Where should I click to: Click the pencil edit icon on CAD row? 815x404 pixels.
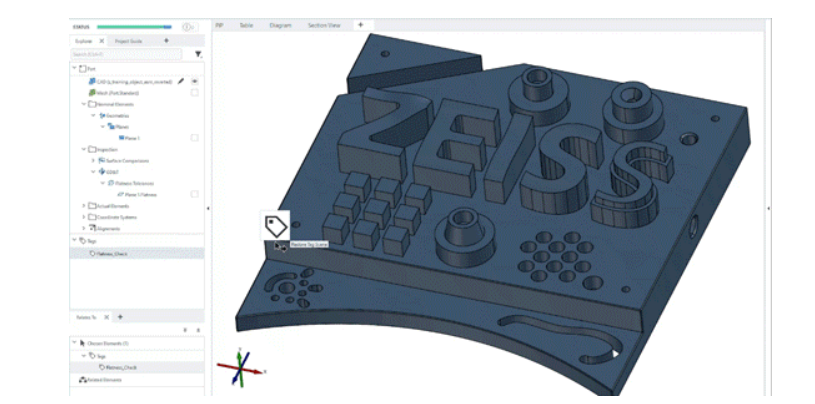[181, 81]
